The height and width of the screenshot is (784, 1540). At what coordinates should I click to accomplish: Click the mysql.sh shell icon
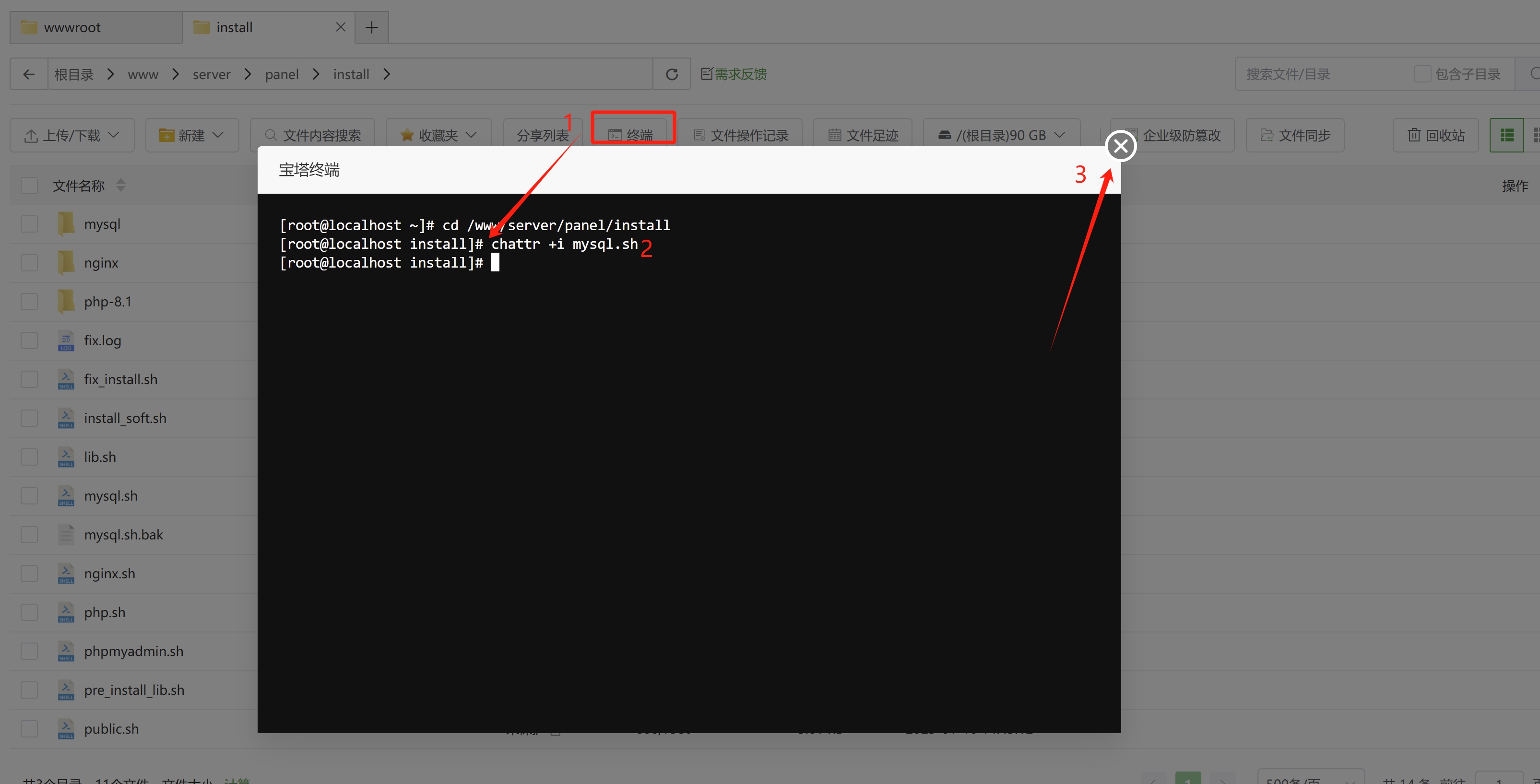(x=66, y=496)
